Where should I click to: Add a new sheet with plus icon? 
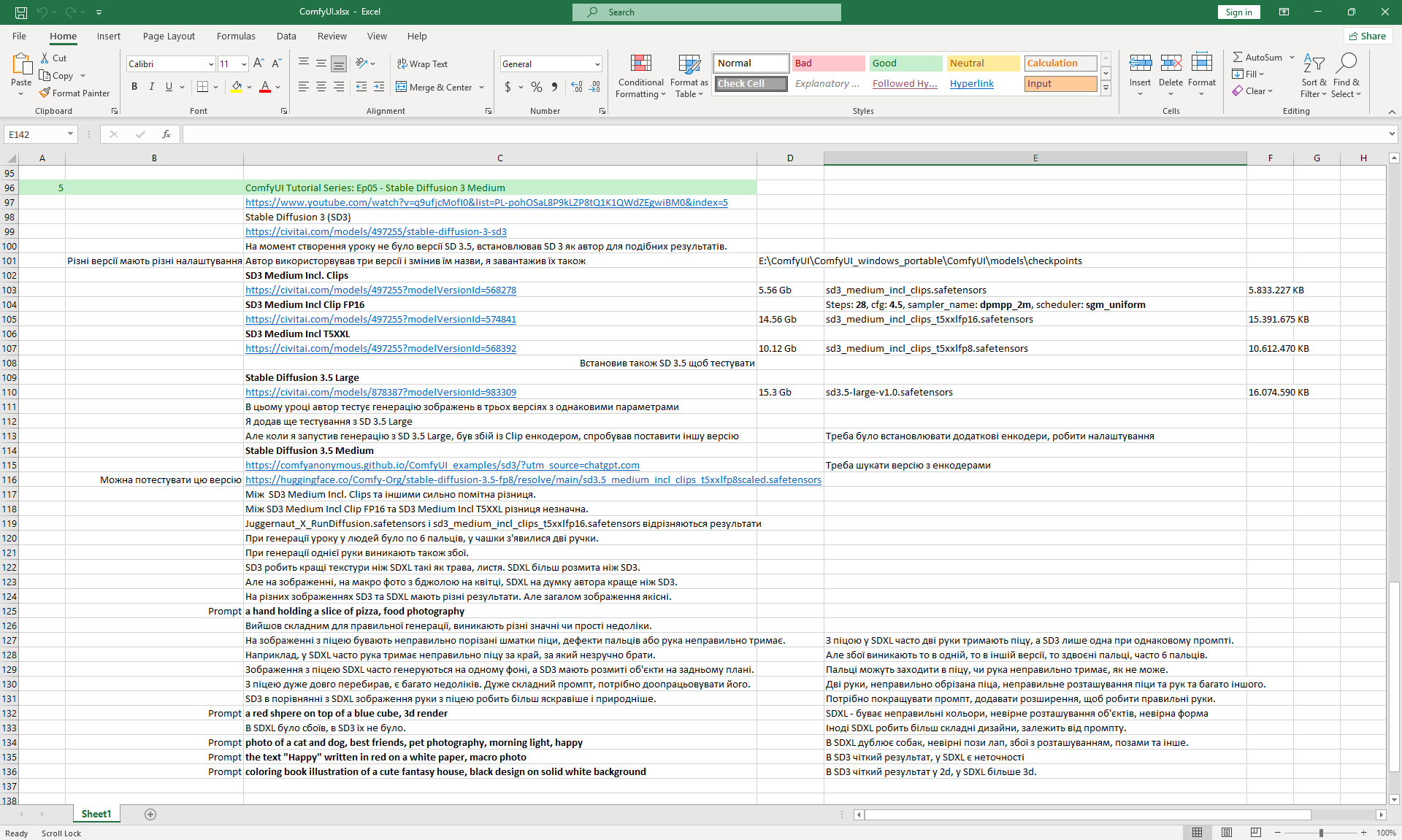coord(150,814)
